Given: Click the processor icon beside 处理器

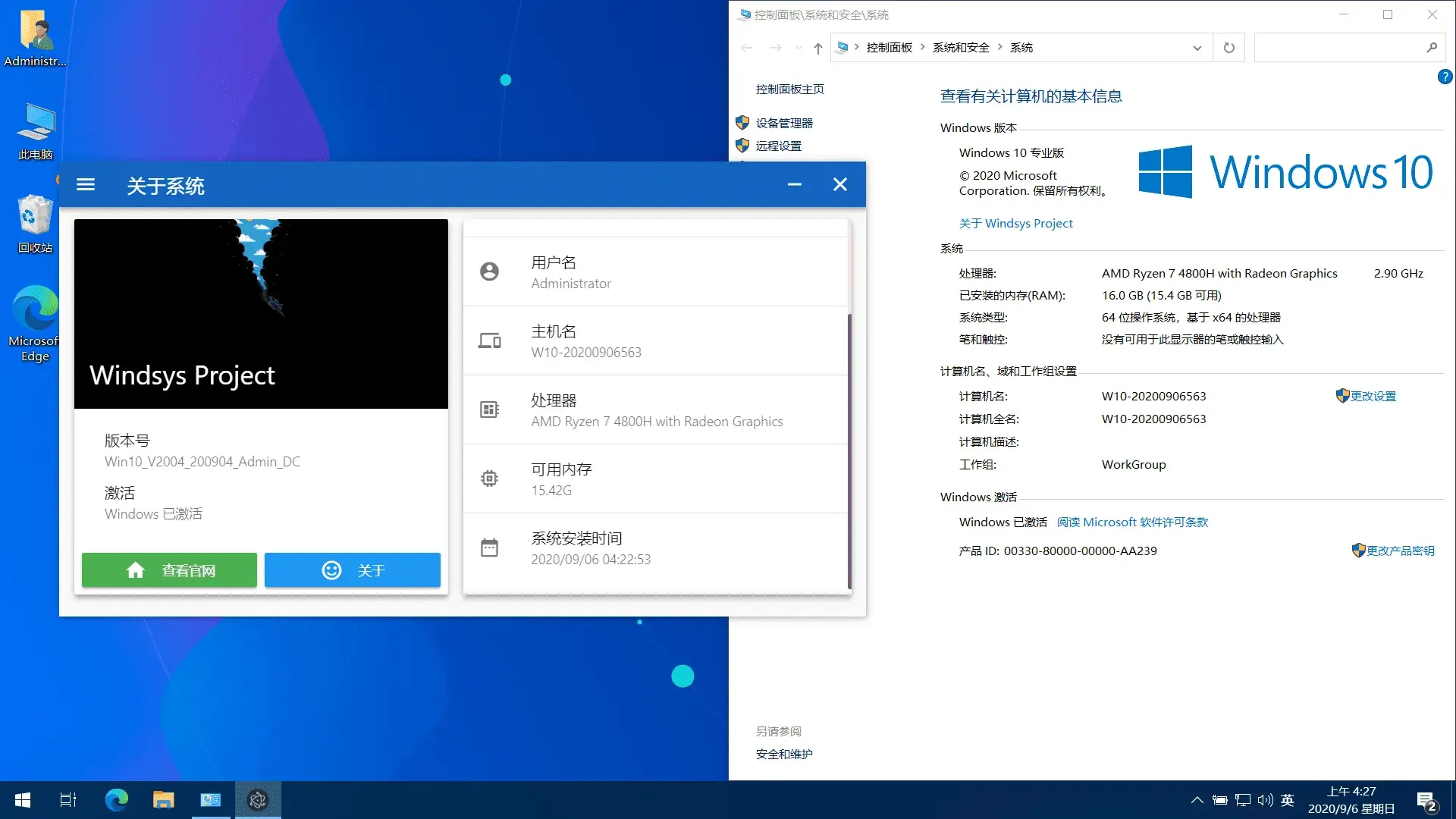Looking at the screenshot, I should [489, 409].
